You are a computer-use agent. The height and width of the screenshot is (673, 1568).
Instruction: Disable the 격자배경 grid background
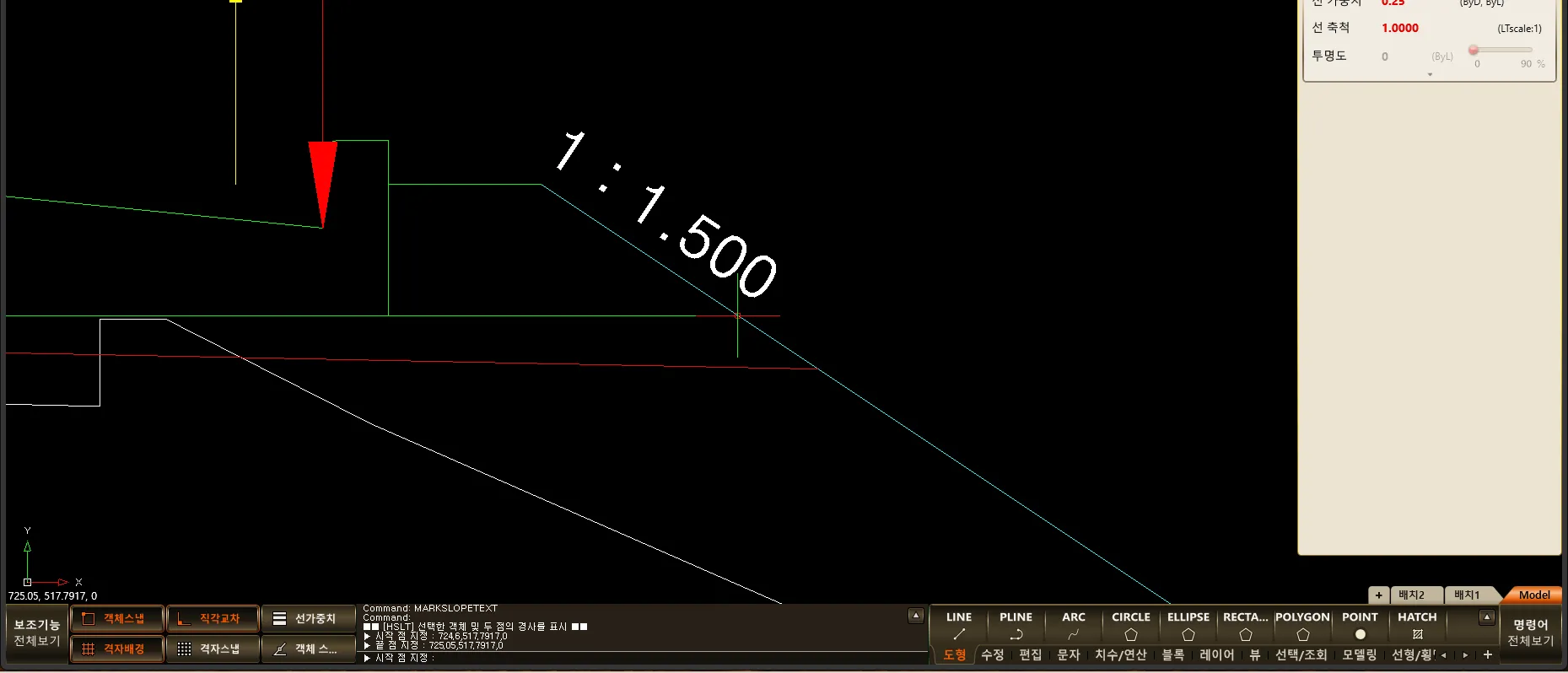(x=117, y=649)
